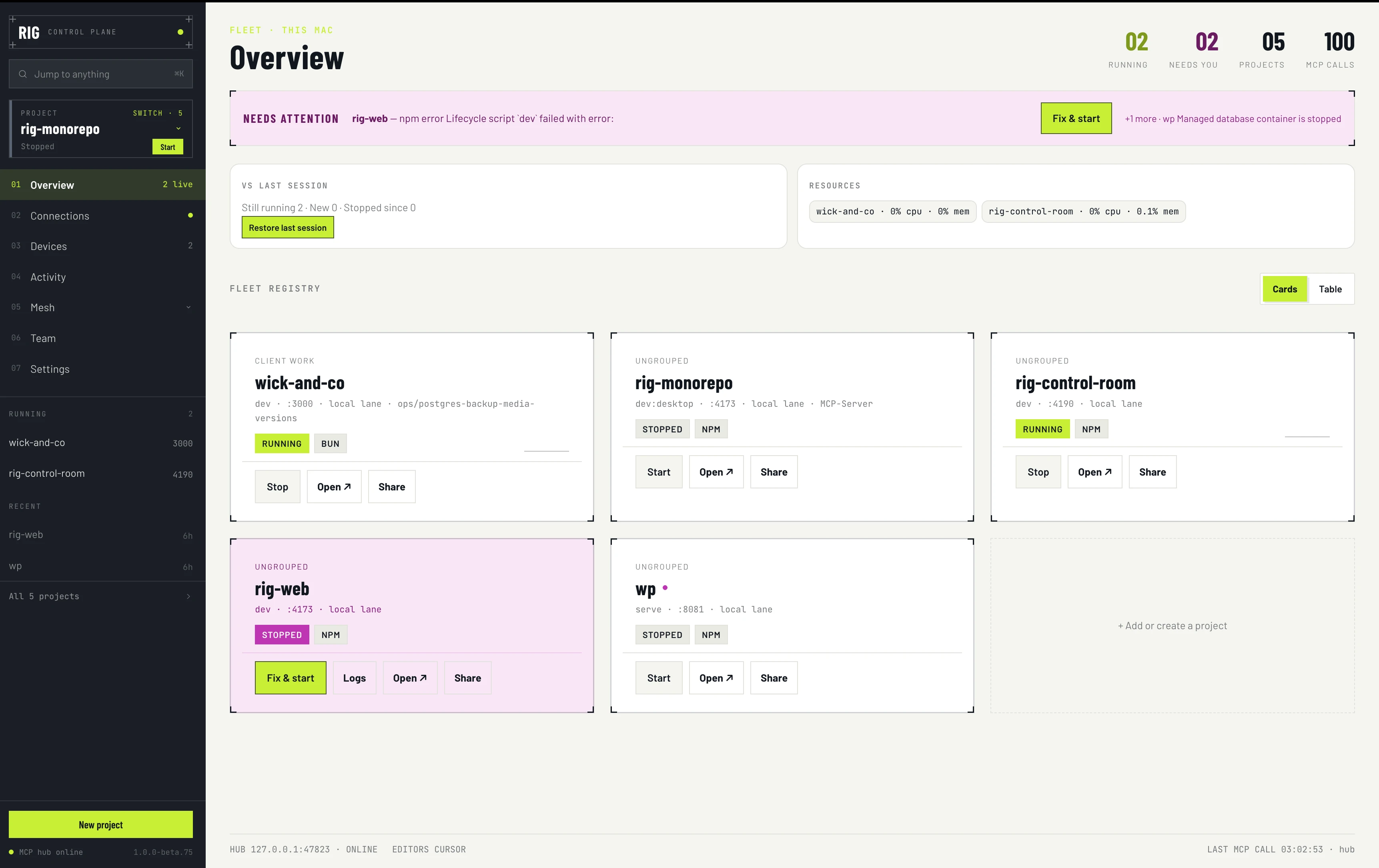Open Settings in the sidebar
Viewport: 1379px width, 868px height.
click(102, 369)
